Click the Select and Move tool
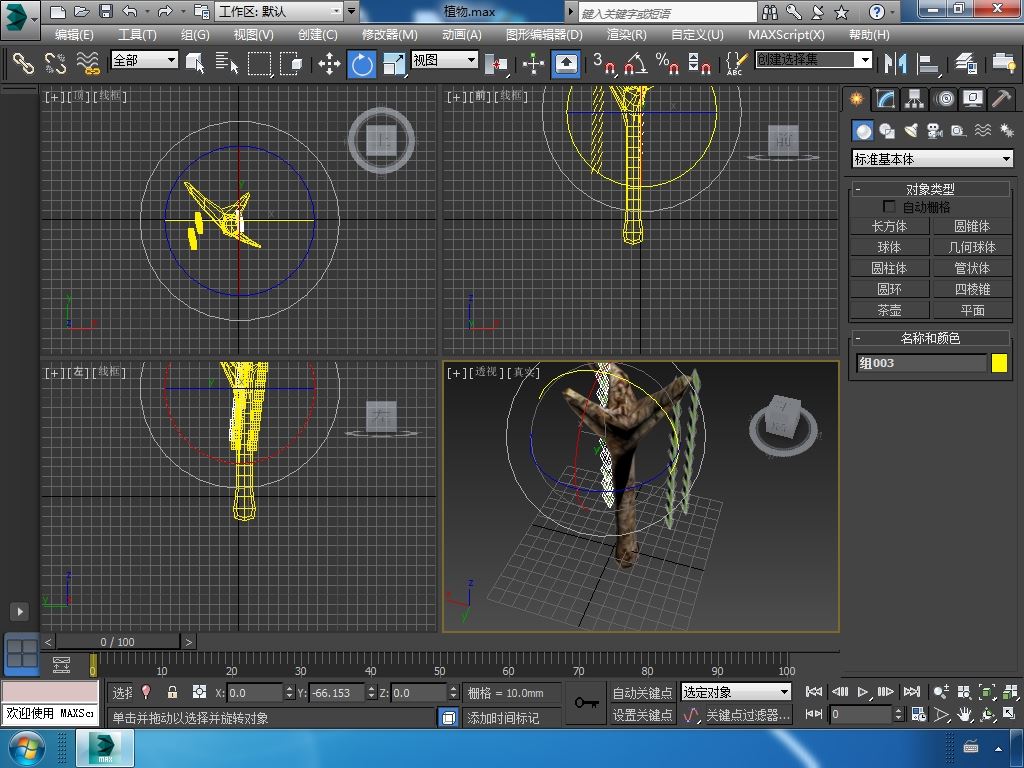 (329, 64)
